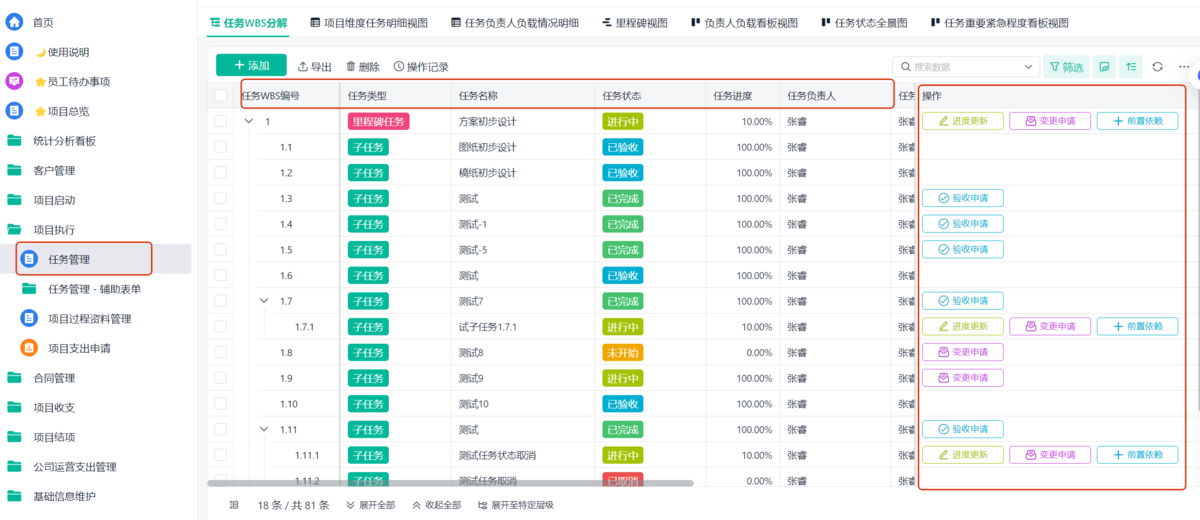
Task: Click the refresh icon in the toolbar
Action: 1157,67
